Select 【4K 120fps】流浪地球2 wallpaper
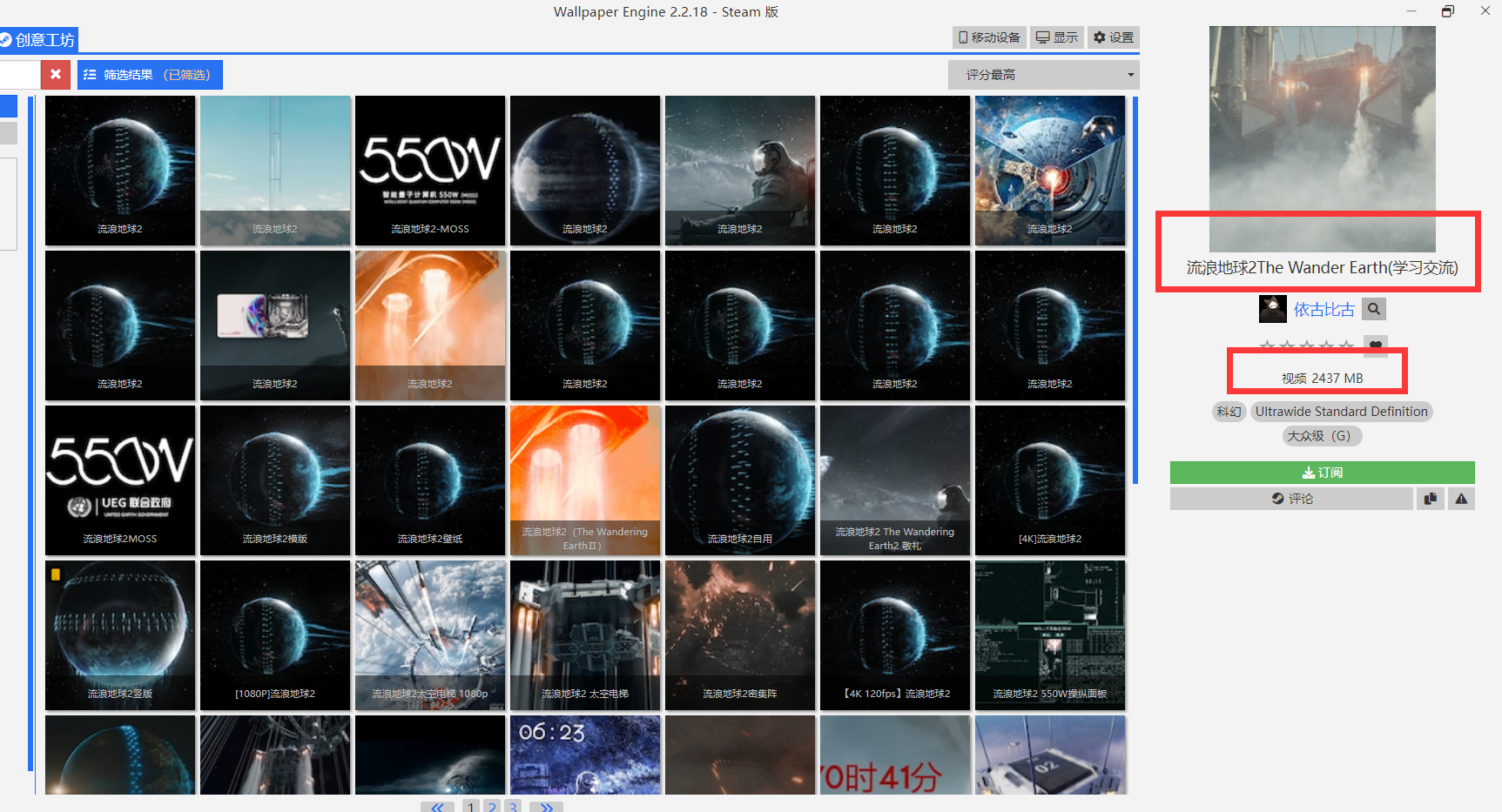 click(895, 635)
